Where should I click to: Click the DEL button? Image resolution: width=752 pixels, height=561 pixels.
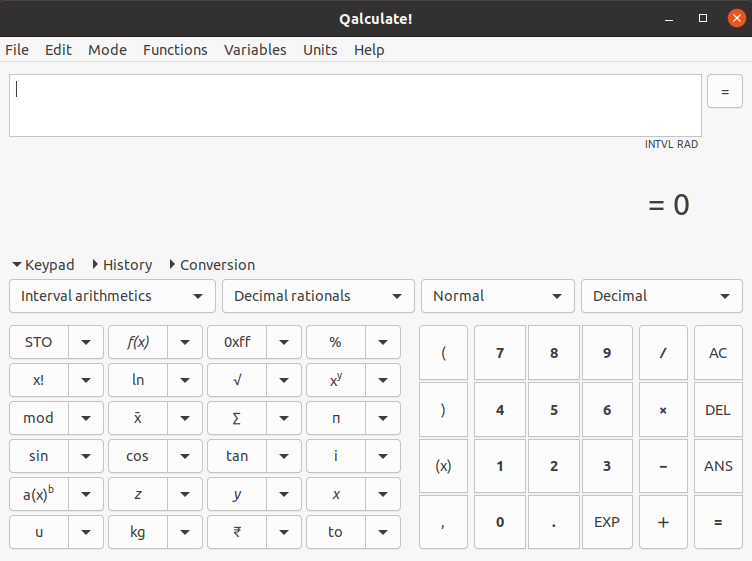click(x=717, y=410)
